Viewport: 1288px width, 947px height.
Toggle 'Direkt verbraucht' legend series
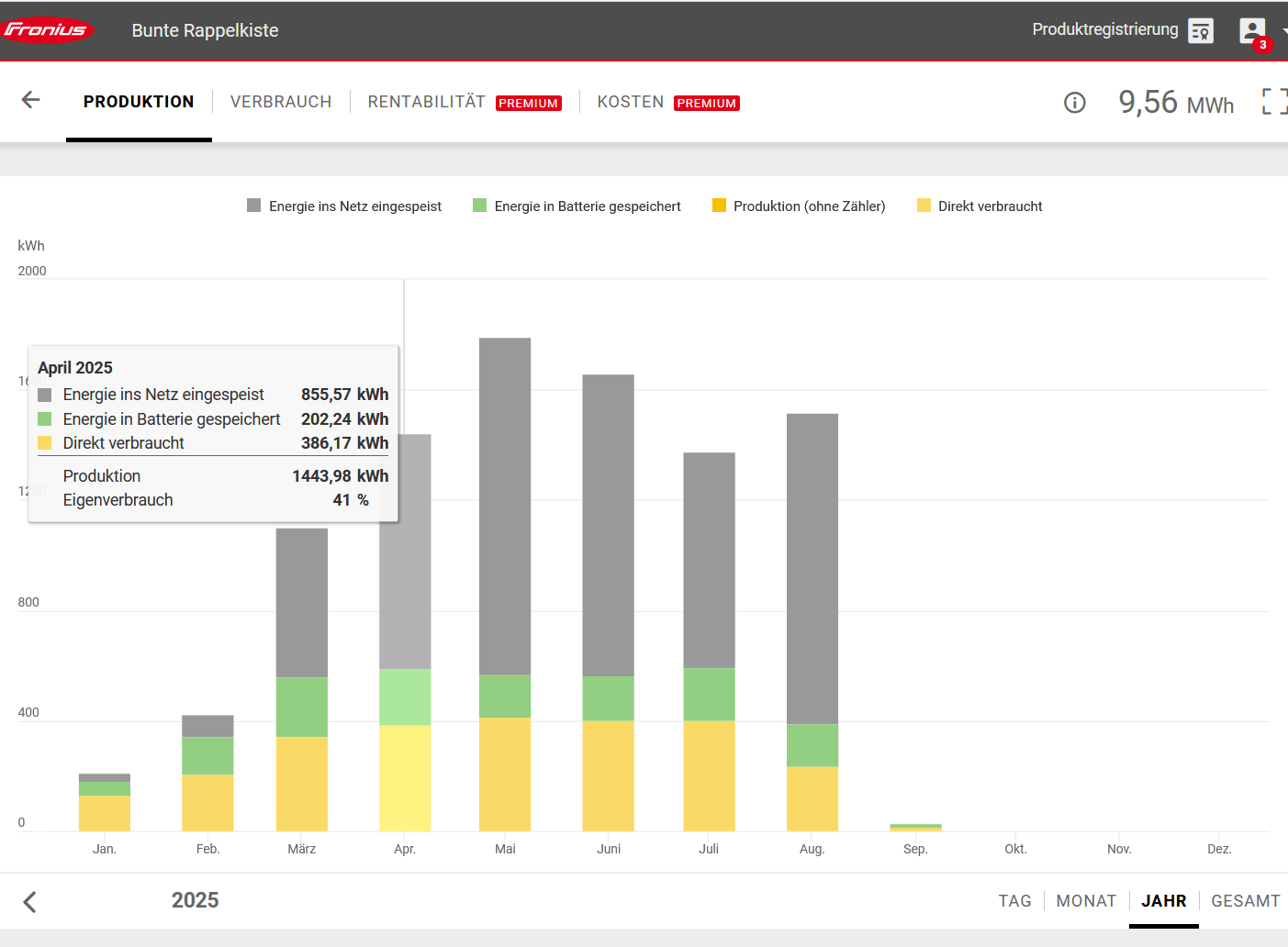pos(990,206)
